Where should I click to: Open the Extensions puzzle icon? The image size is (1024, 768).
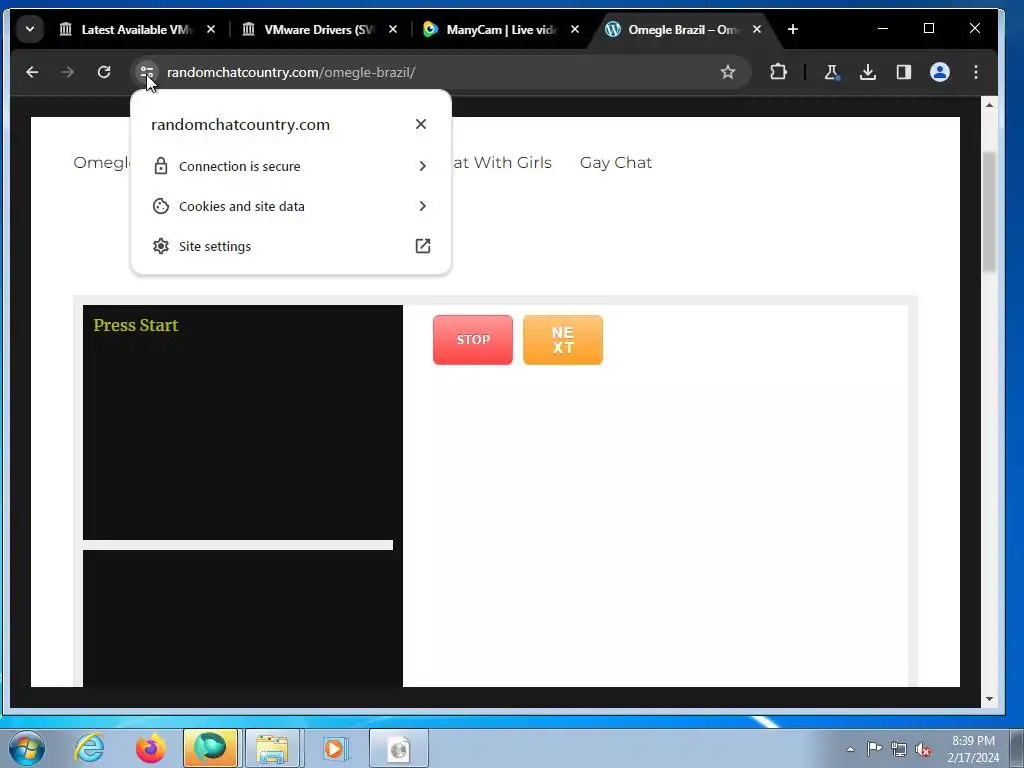pos(778,72)
